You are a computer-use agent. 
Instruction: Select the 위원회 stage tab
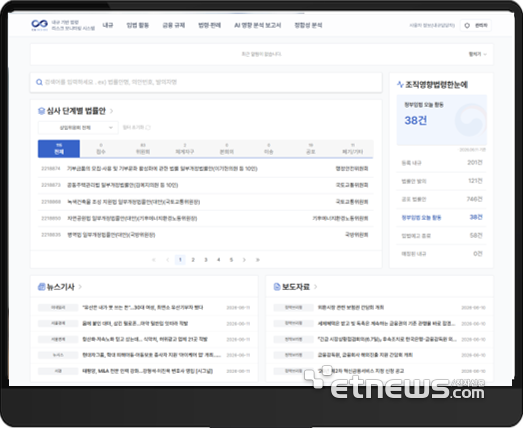(x=143, y=148)
